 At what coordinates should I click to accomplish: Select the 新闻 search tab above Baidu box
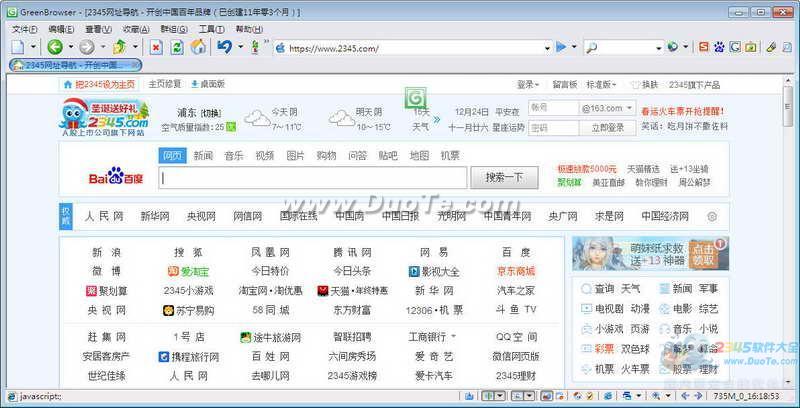point(203,155)
